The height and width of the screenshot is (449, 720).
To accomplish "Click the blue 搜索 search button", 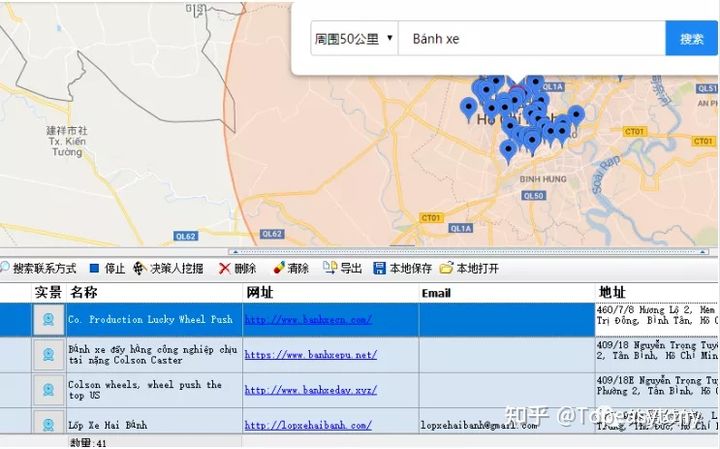I will (692, 39).
